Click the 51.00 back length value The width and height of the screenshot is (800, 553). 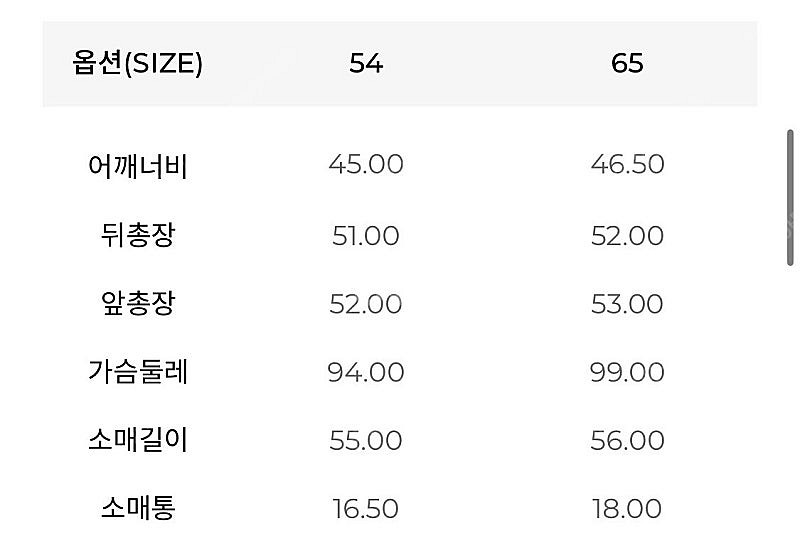pos(366,236)
